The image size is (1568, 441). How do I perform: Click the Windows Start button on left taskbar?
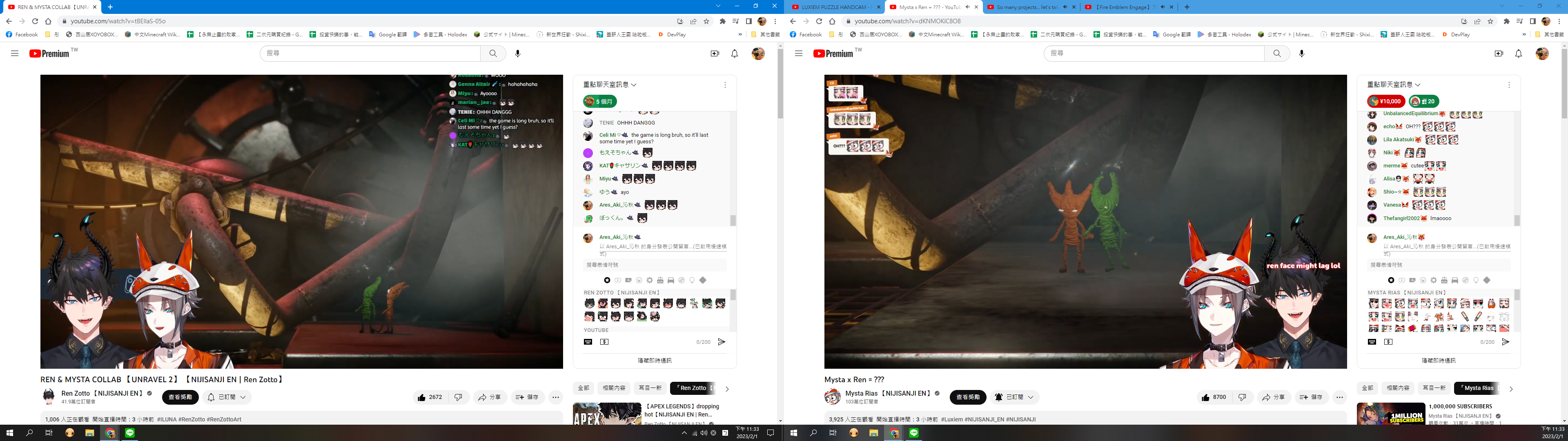[9, 433]
